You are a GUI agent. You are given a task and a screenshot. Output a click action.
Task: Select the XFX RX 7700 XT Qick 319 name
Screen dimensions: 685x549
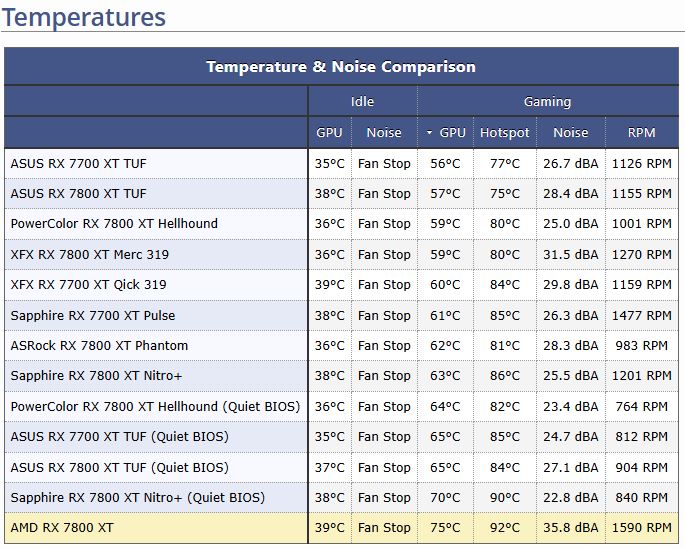click(x=88, y=284)
